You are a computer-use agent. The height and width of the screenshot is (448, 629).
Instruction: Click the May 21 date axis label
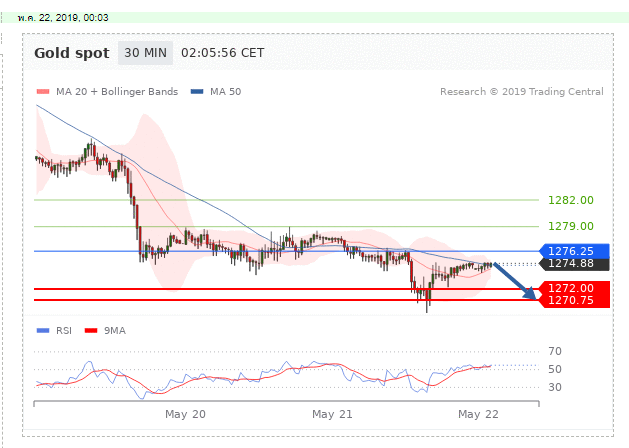coord(332,414)
